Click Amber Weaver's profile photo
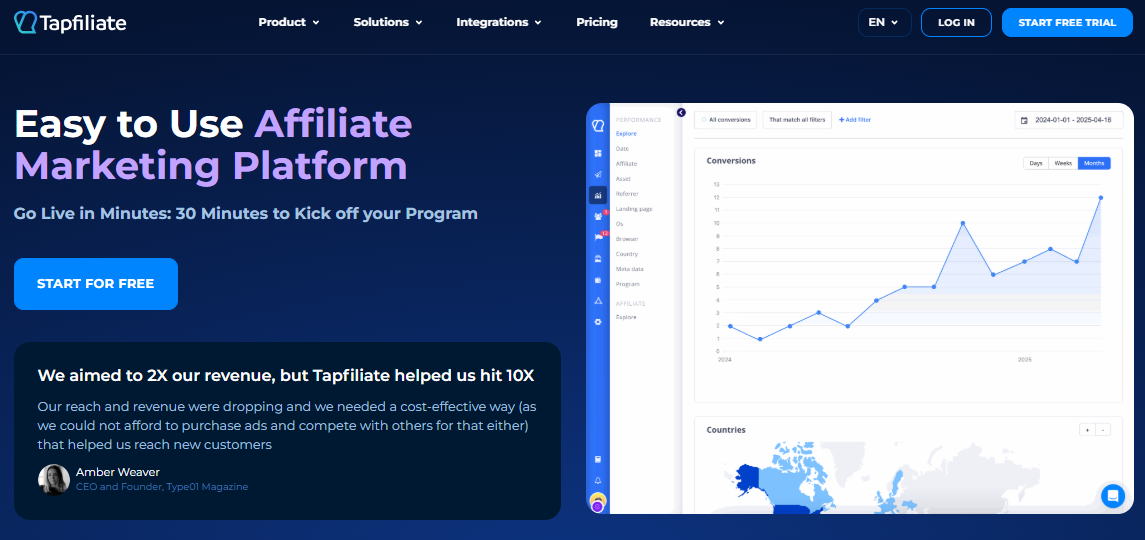This screenshot has width=1145, height=540. coord(54,479)
